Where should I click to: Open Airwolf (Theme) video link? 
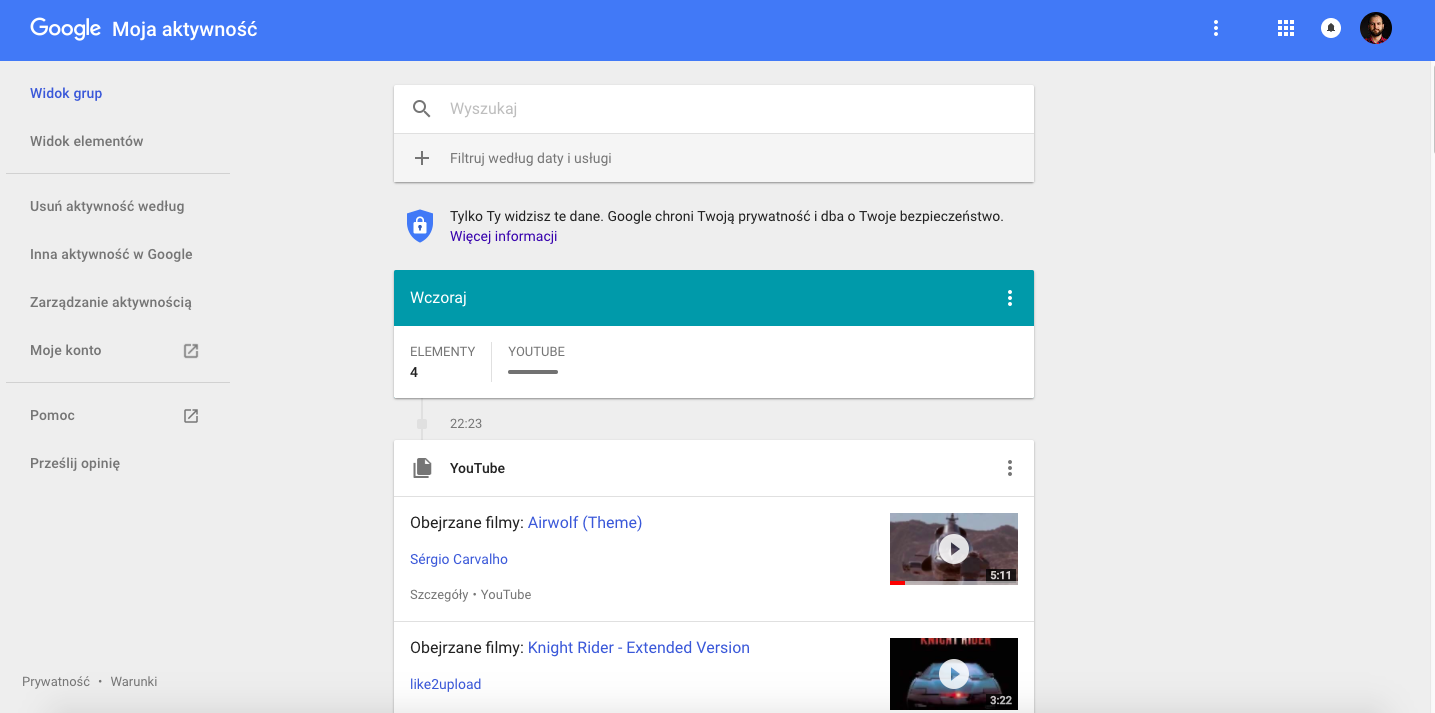tap(585, 522)
